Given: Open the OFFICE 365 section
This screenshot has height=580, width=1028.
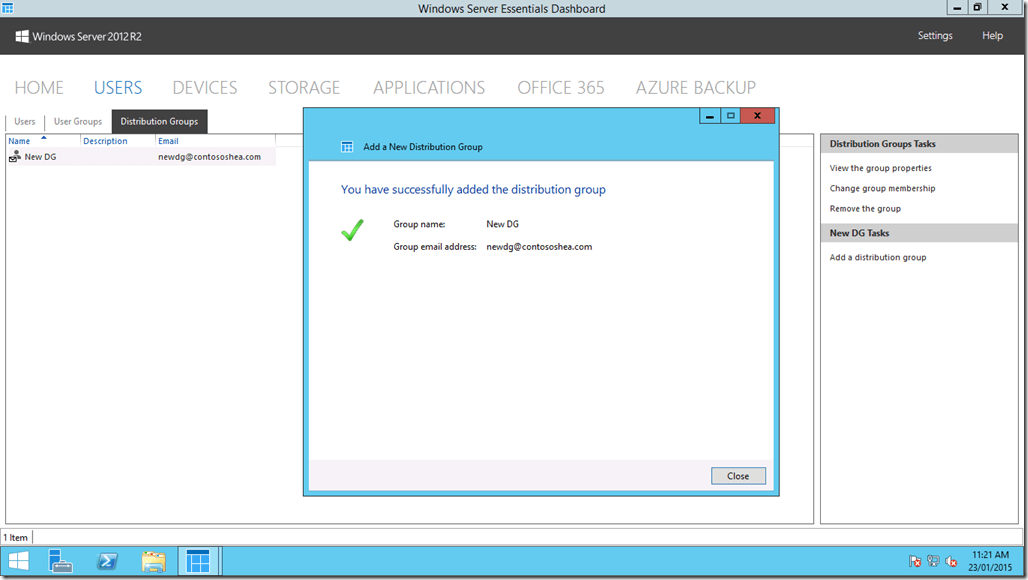Looking at the screenshot, I should (560, 87).
